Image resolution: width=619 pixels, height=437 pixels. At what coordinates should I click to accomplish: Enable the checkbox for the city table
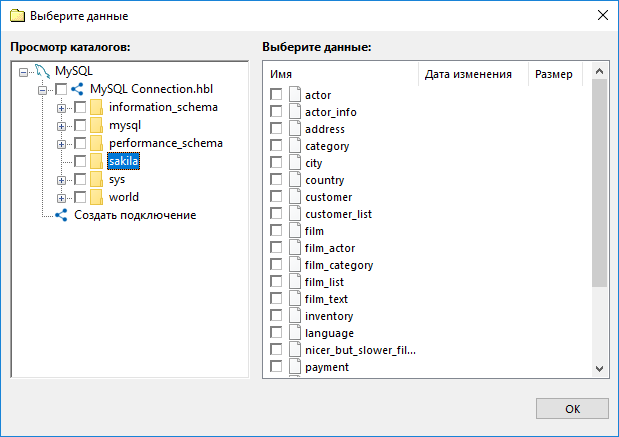click(277, 163)
